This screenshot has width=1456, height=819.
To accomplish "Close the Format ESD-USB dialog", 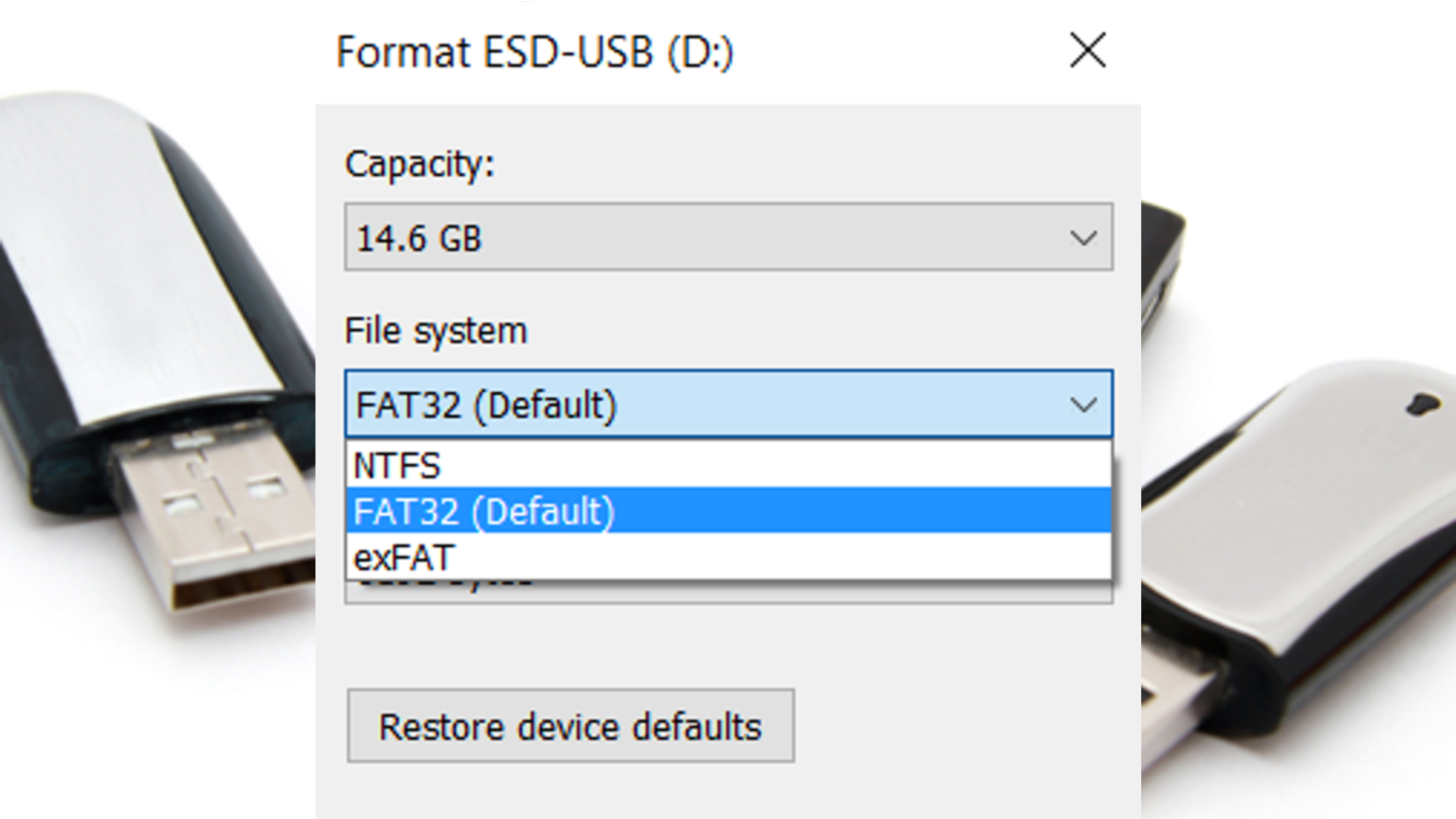I will click(1087, 51).
